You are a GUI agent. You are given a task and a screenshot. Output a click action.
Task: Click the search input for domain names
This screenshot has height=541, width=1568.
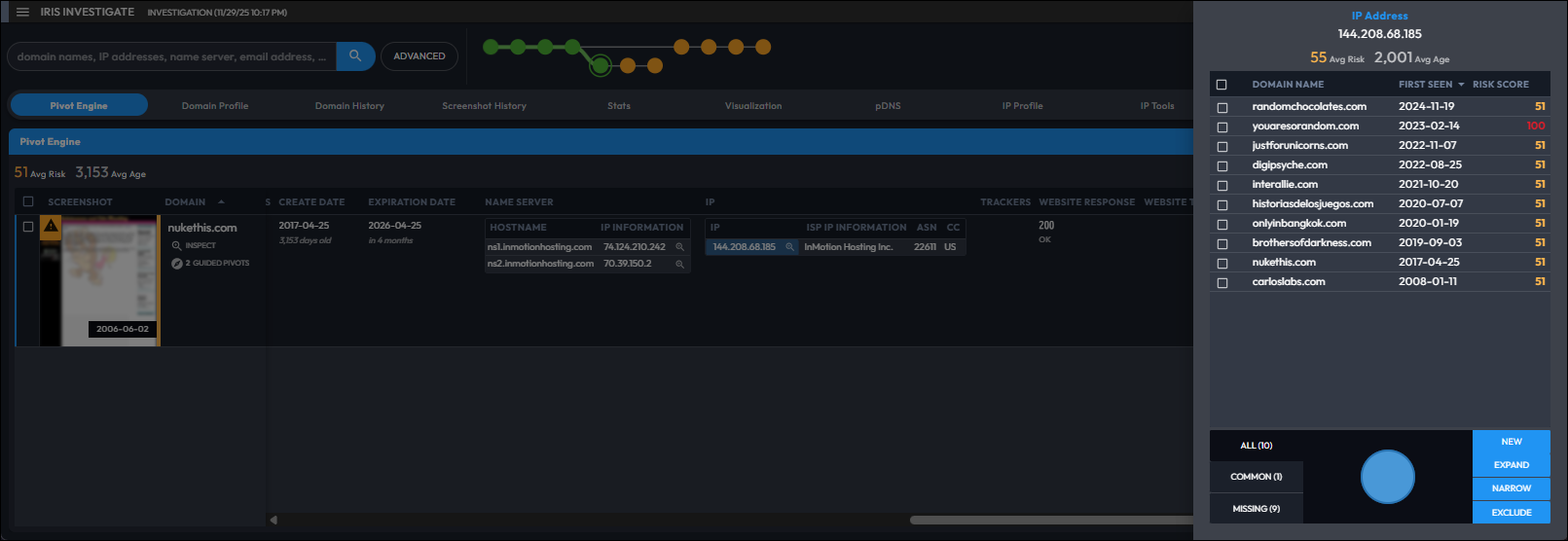[171, 56]
